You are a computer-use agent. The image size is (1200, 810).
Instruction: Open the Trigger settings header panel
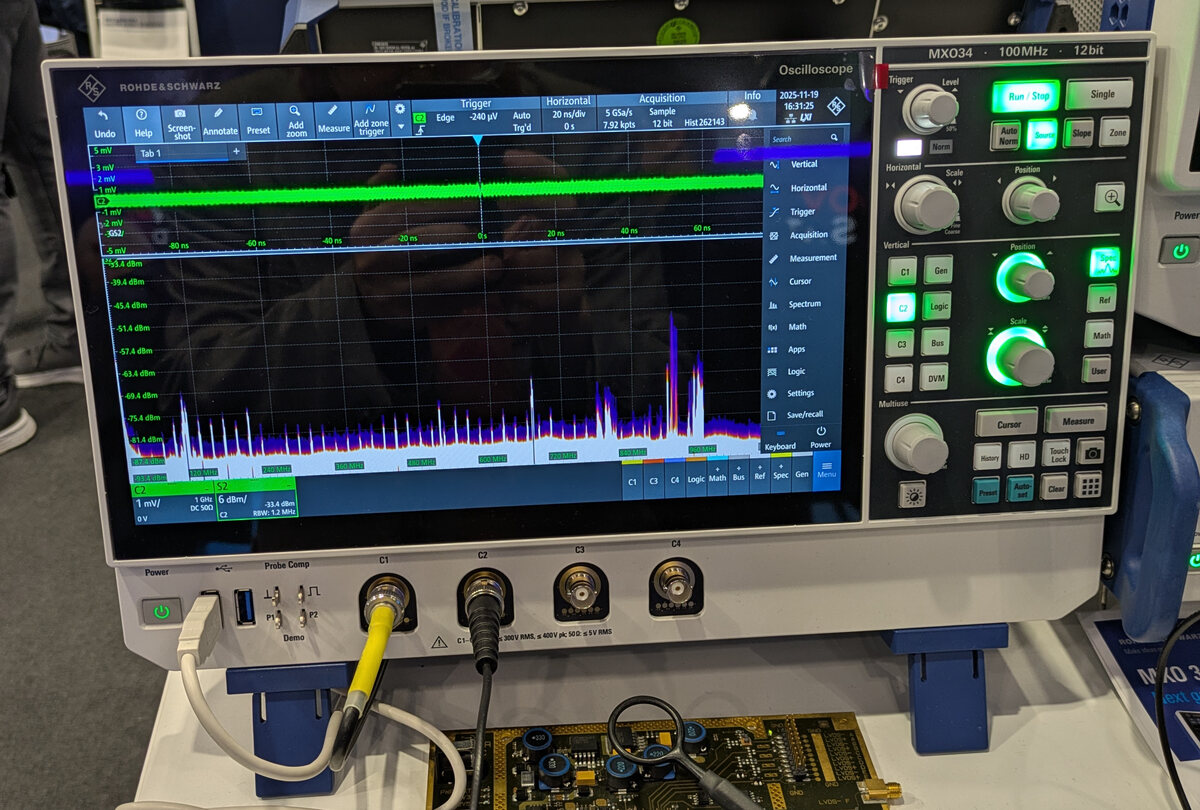475,116
